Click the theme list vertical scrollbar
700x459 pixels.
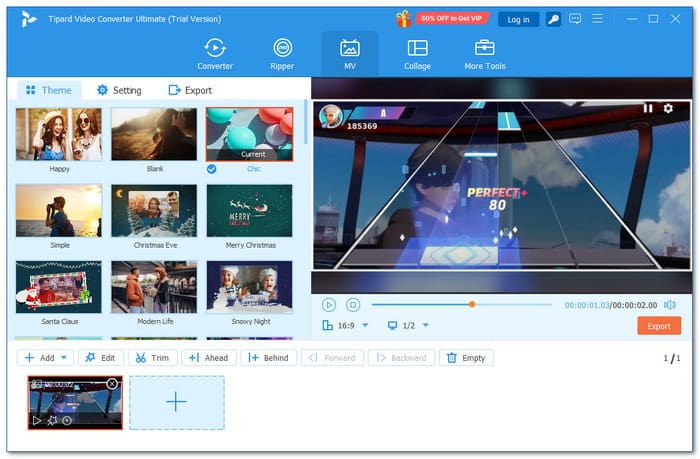[x=306, y=122]
